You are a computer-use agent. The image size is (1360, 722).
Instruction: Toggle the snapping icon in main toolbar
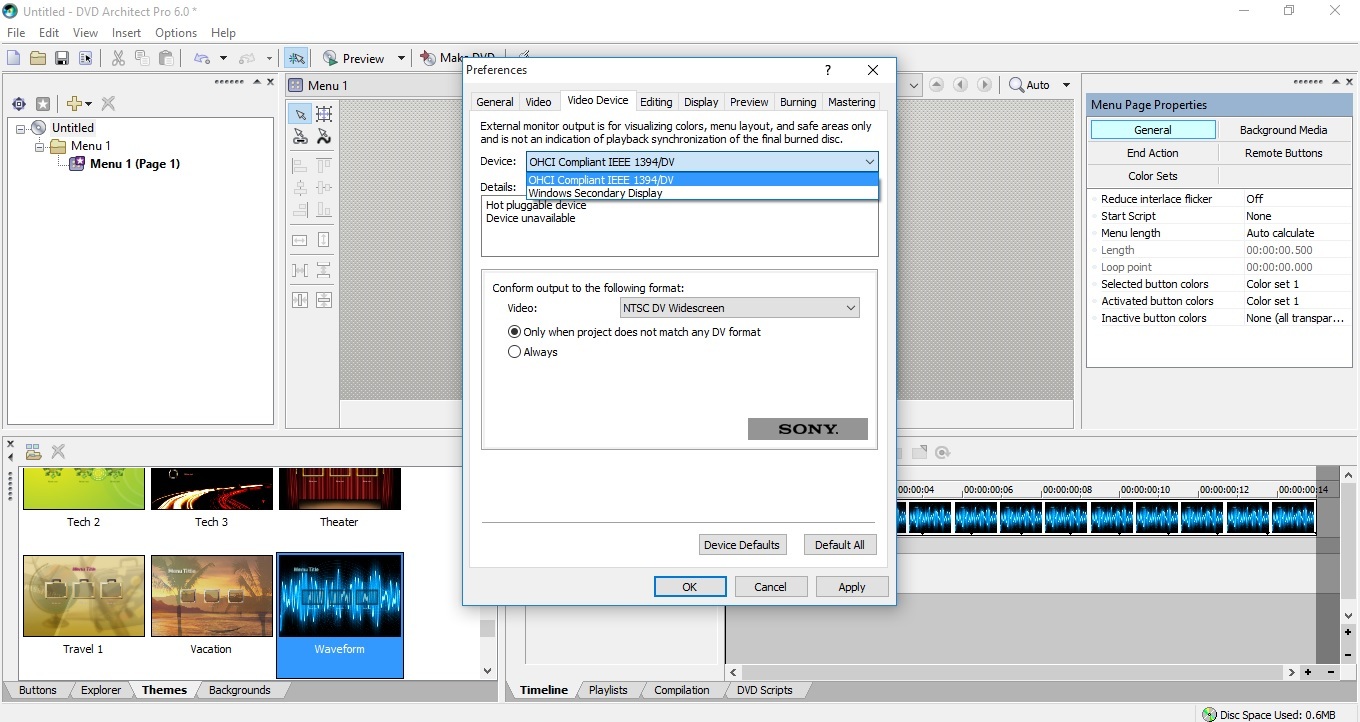click(x=296, y=58)
